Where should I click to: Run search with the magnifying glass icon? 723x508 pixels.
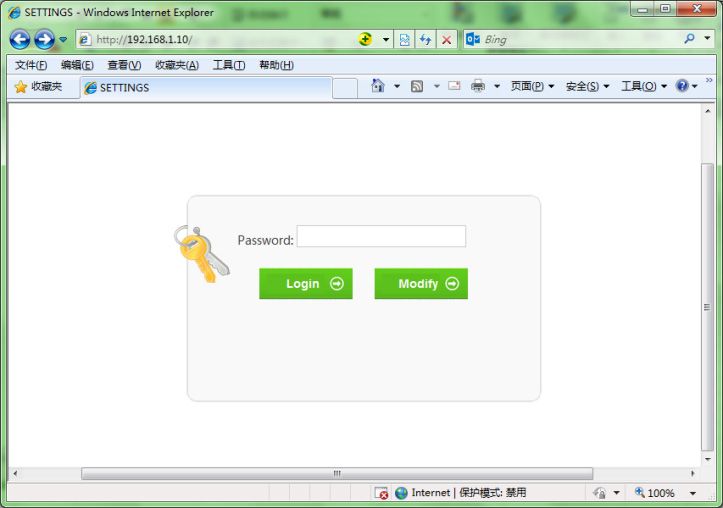pyautogui.click(x=689, y=39)
